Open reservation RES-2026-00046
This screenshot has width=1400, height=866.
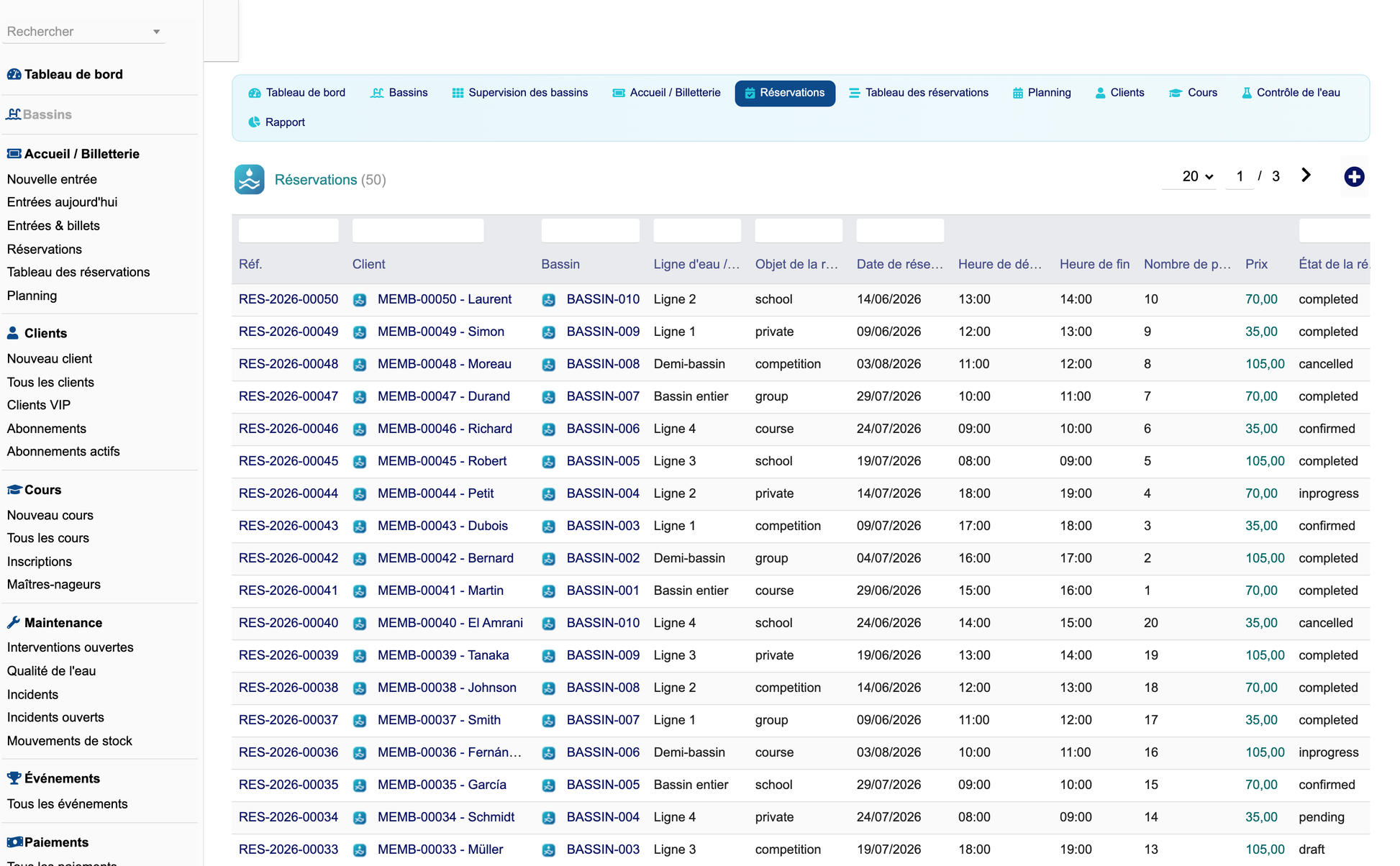(x=288, y=429)
